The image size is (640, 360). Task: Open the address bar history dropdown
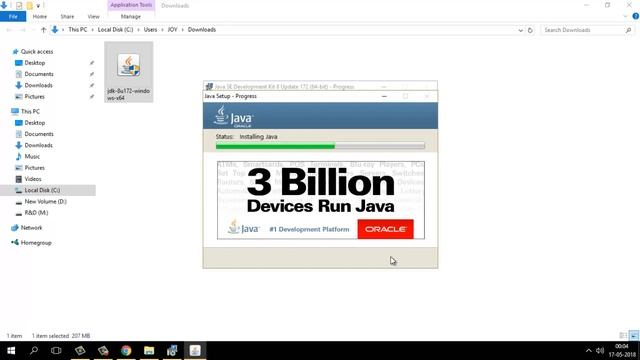click(x=520, y=30)
